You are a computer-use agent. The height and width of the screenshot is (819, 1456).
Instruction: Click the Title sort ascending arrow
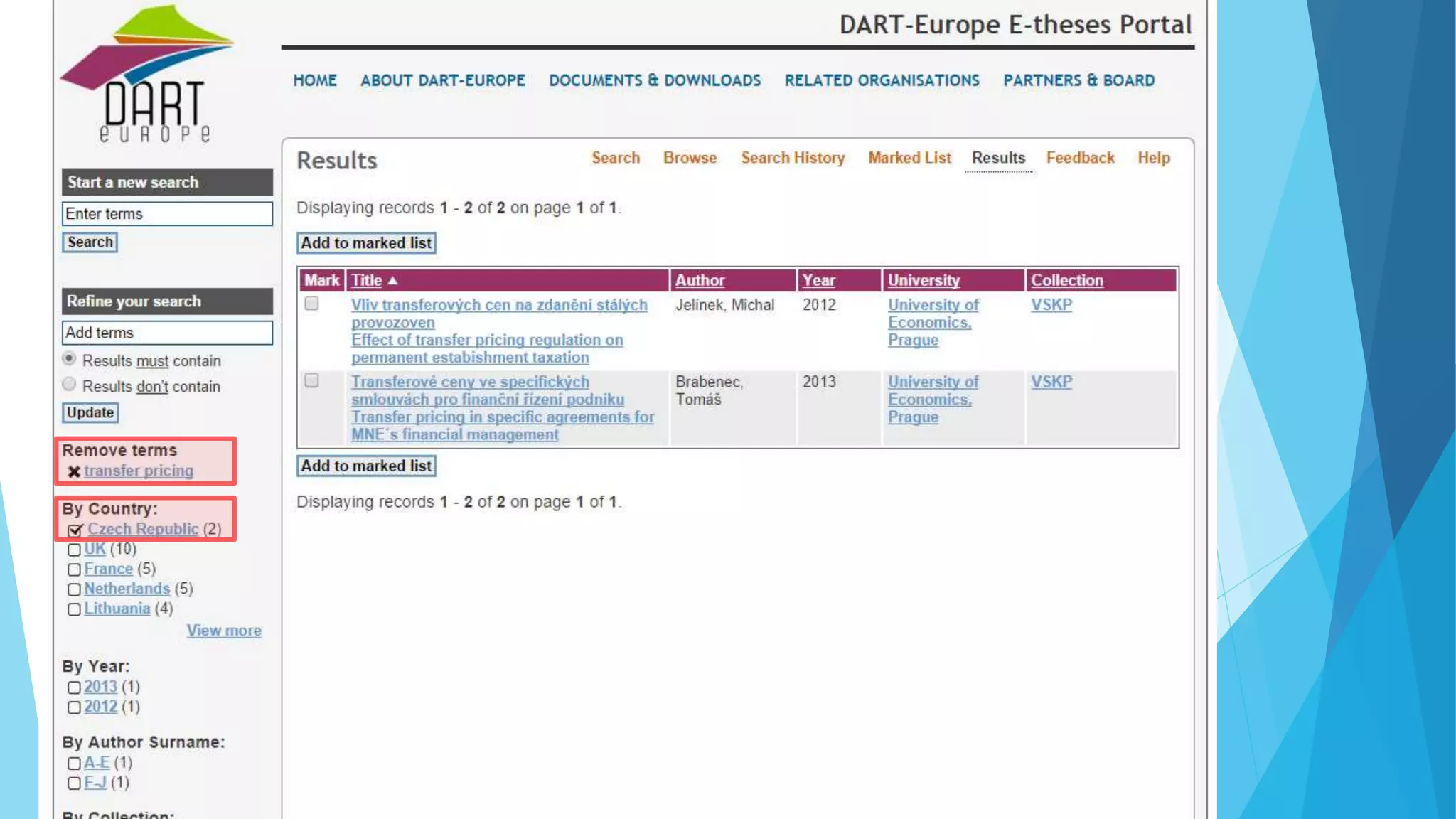click(x=392, y=281)
